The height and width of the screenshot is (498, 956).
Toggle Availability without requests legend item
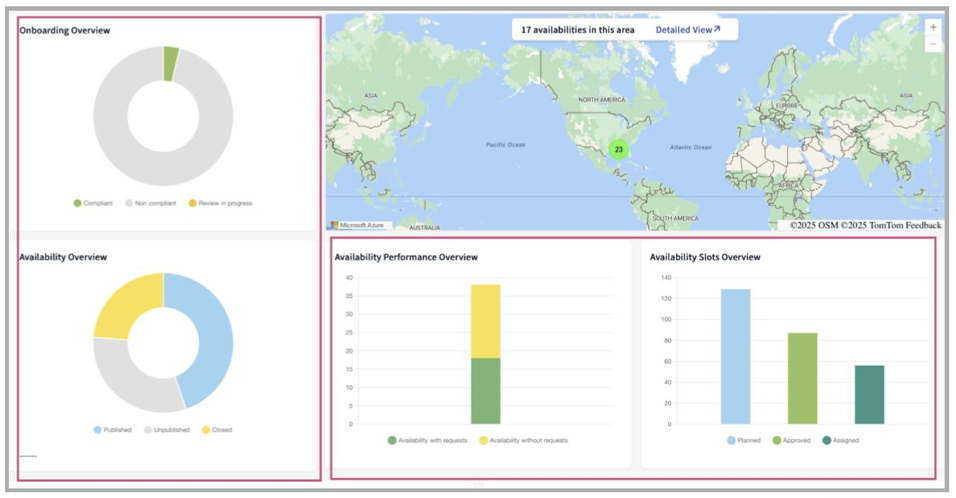[x=523, y=440]
